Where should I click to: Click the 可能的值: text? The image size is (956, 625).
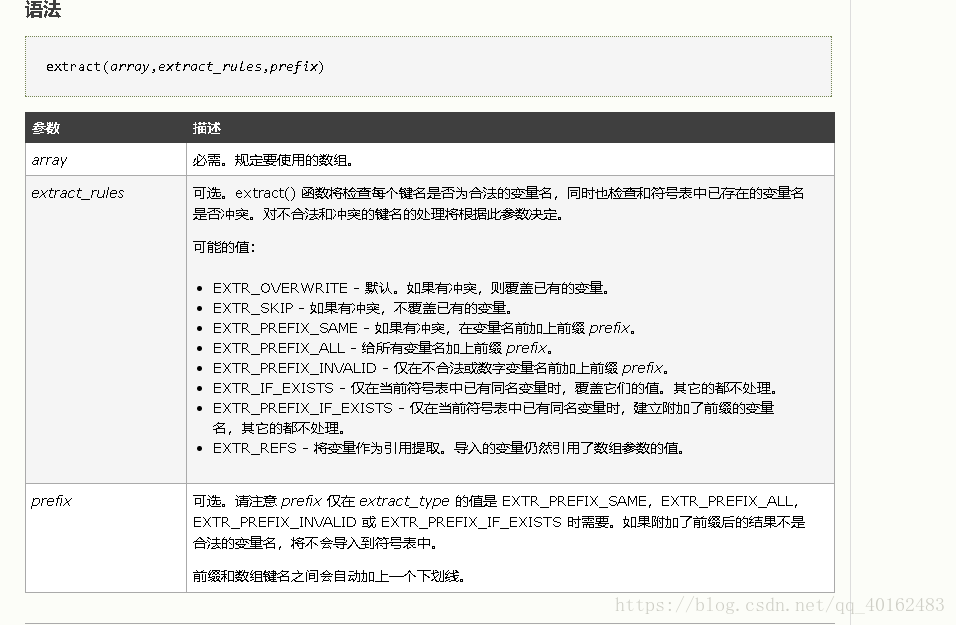[x=224, y=247]
